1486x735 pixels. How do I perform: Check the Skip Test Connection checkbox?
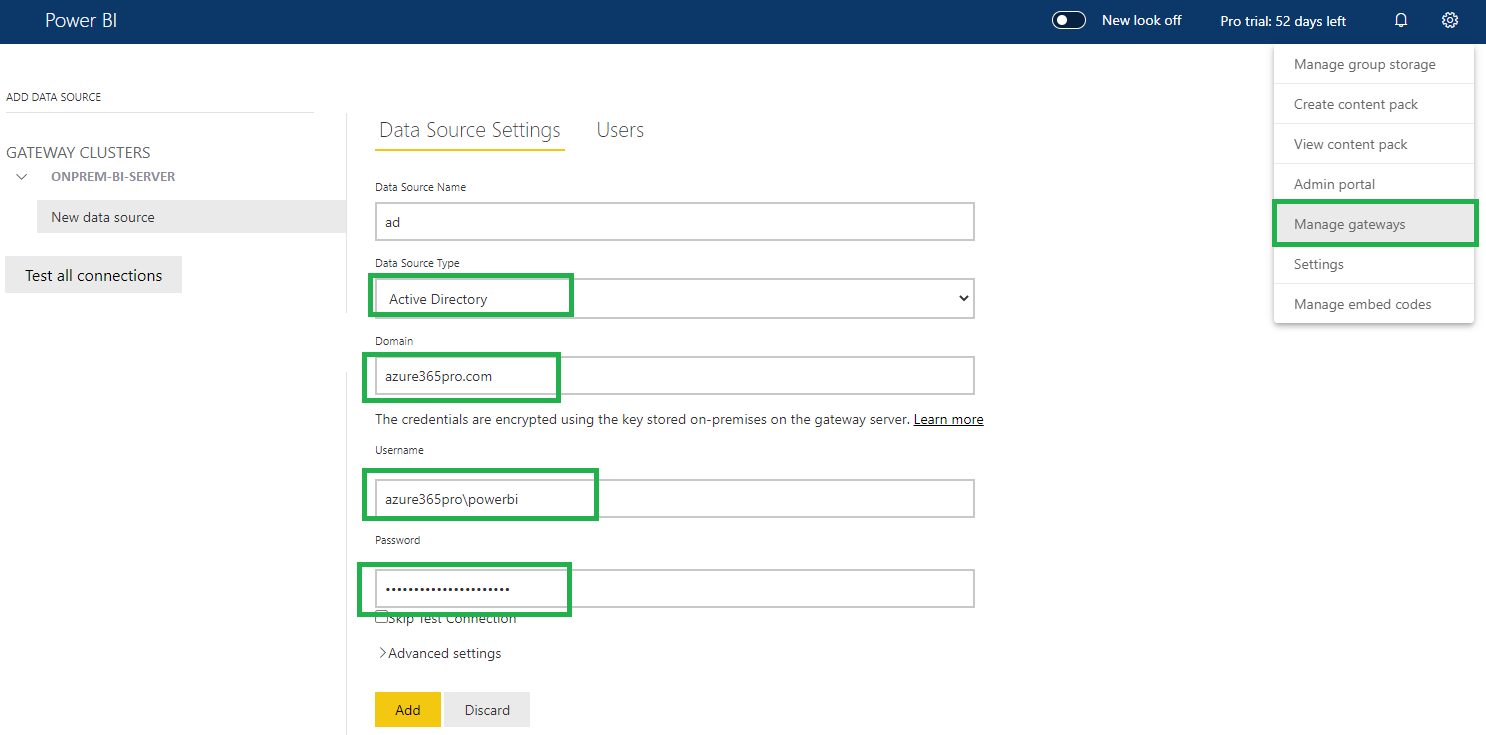point(381,617)
